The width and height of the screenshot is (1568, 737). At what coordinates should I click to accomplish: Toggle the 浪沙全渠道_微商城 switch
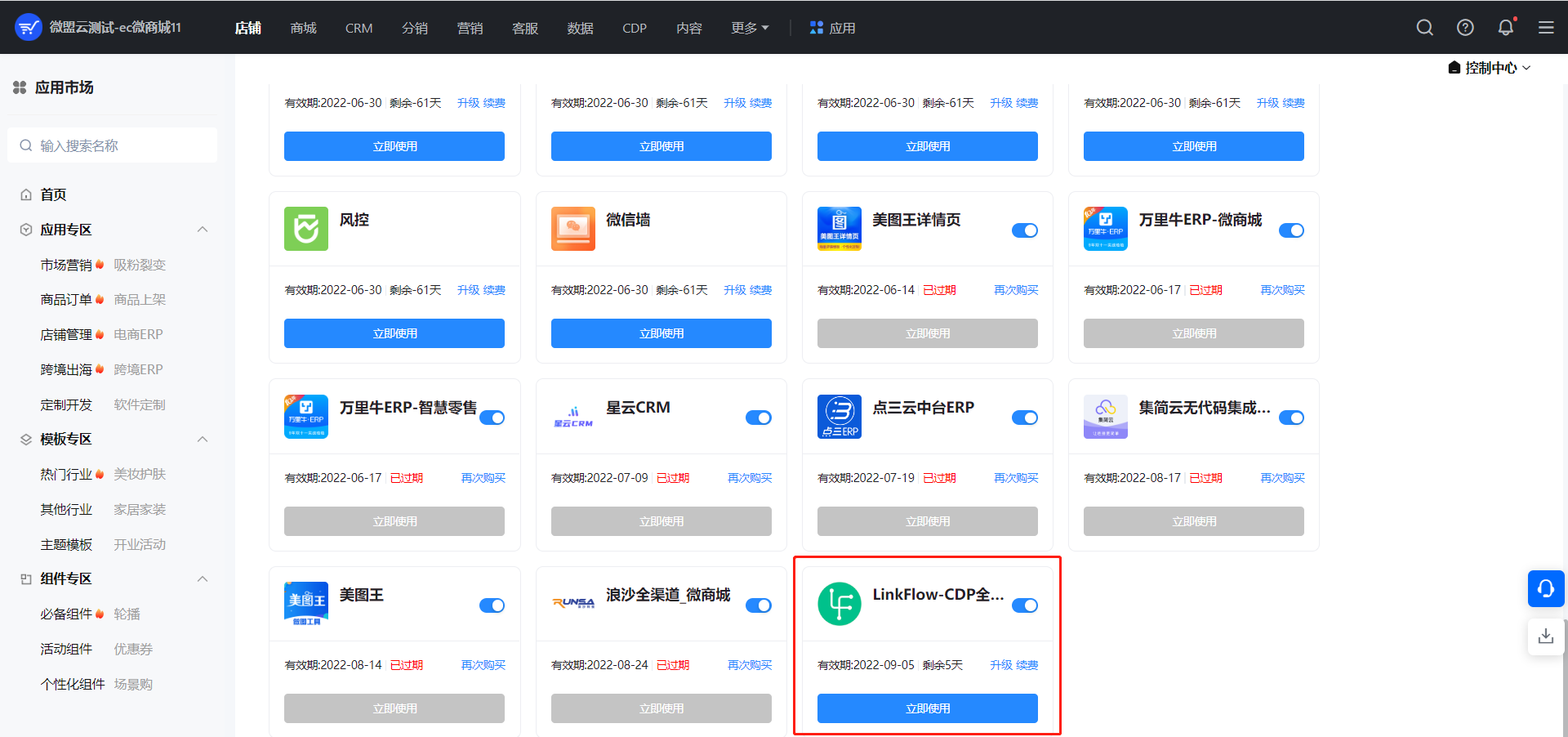759,605
